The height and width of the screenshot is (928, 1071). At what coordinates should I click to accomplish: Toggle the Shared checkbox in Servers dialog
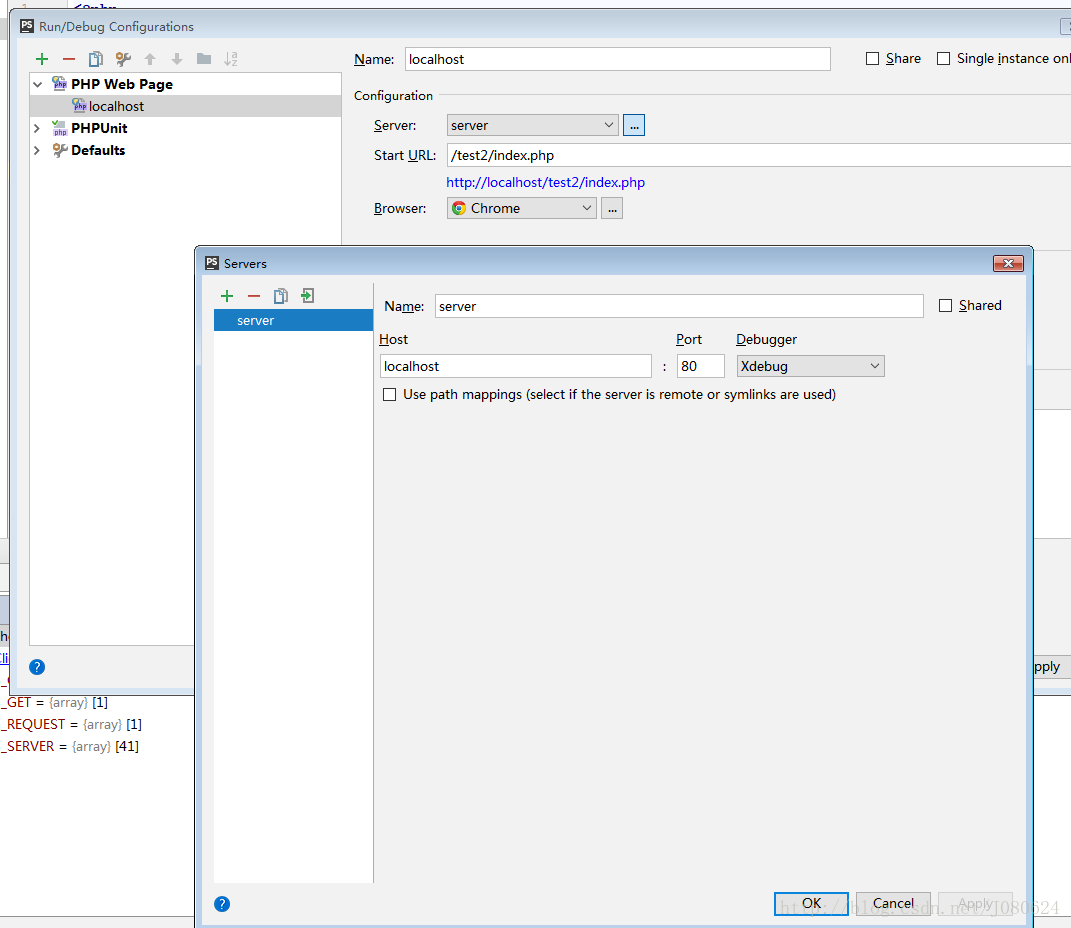[945, 306]
